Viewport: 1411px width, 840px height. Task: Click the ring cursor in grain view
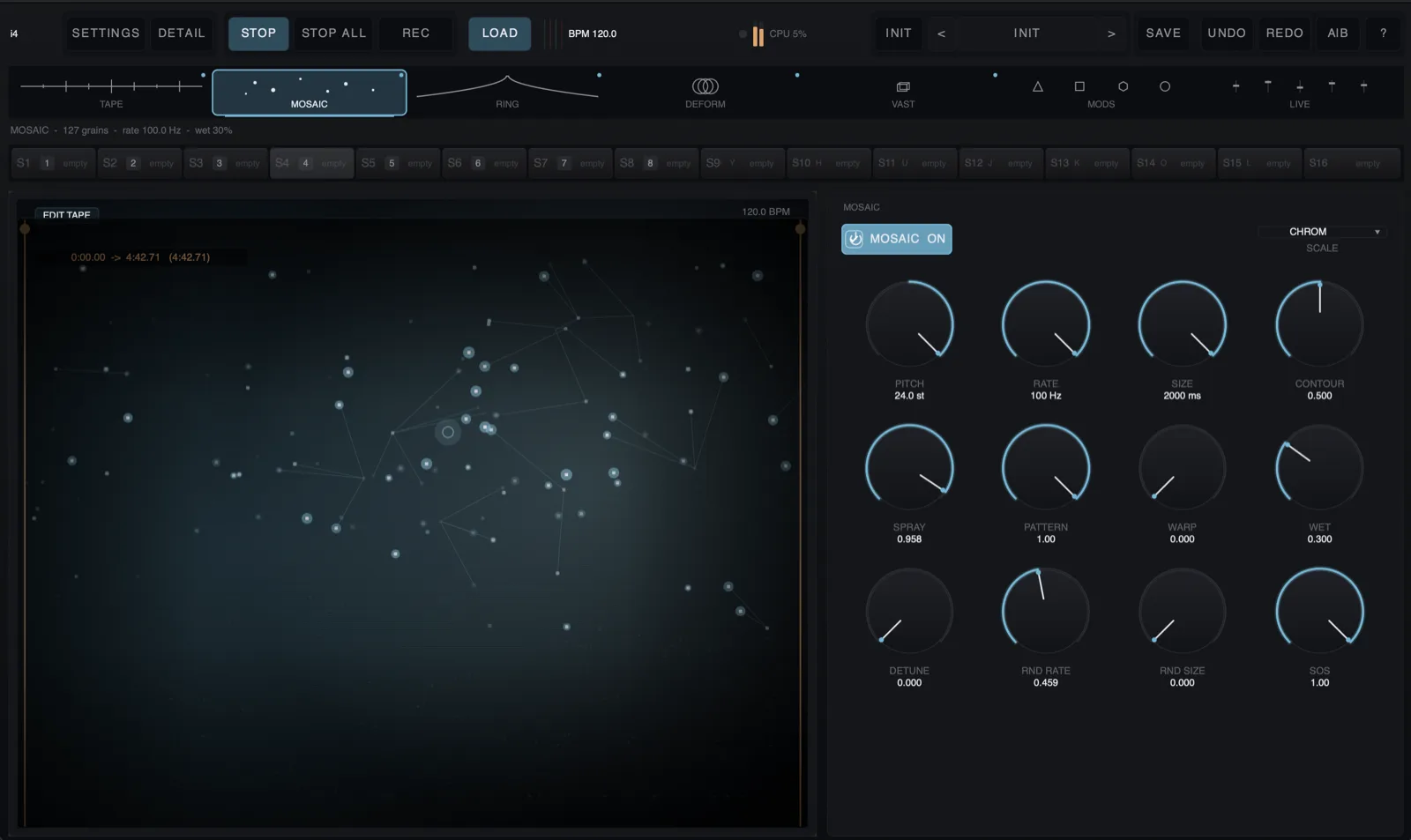click(x=448, y=432)
